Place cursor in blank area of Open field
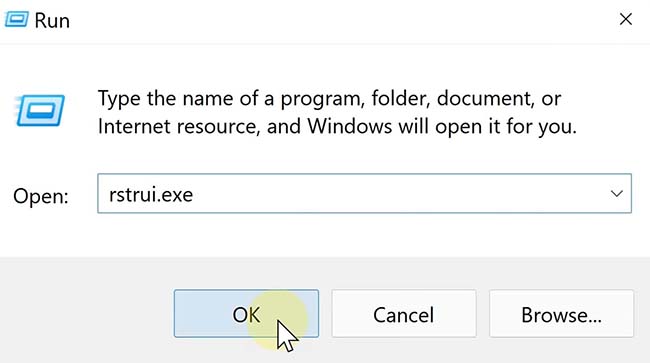The height and width of the screenshot is (363, 650). point(394,194)
